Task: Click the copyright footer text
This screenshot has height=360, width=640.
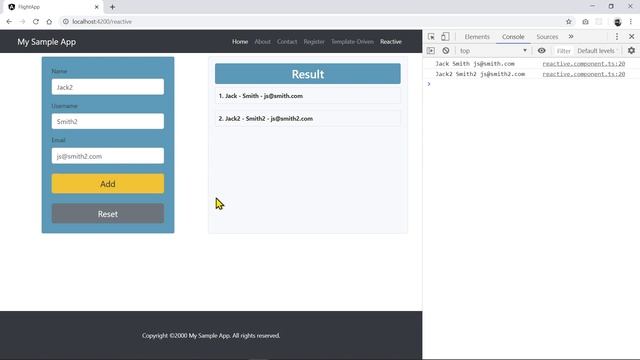Action: (x=211, y=336)
